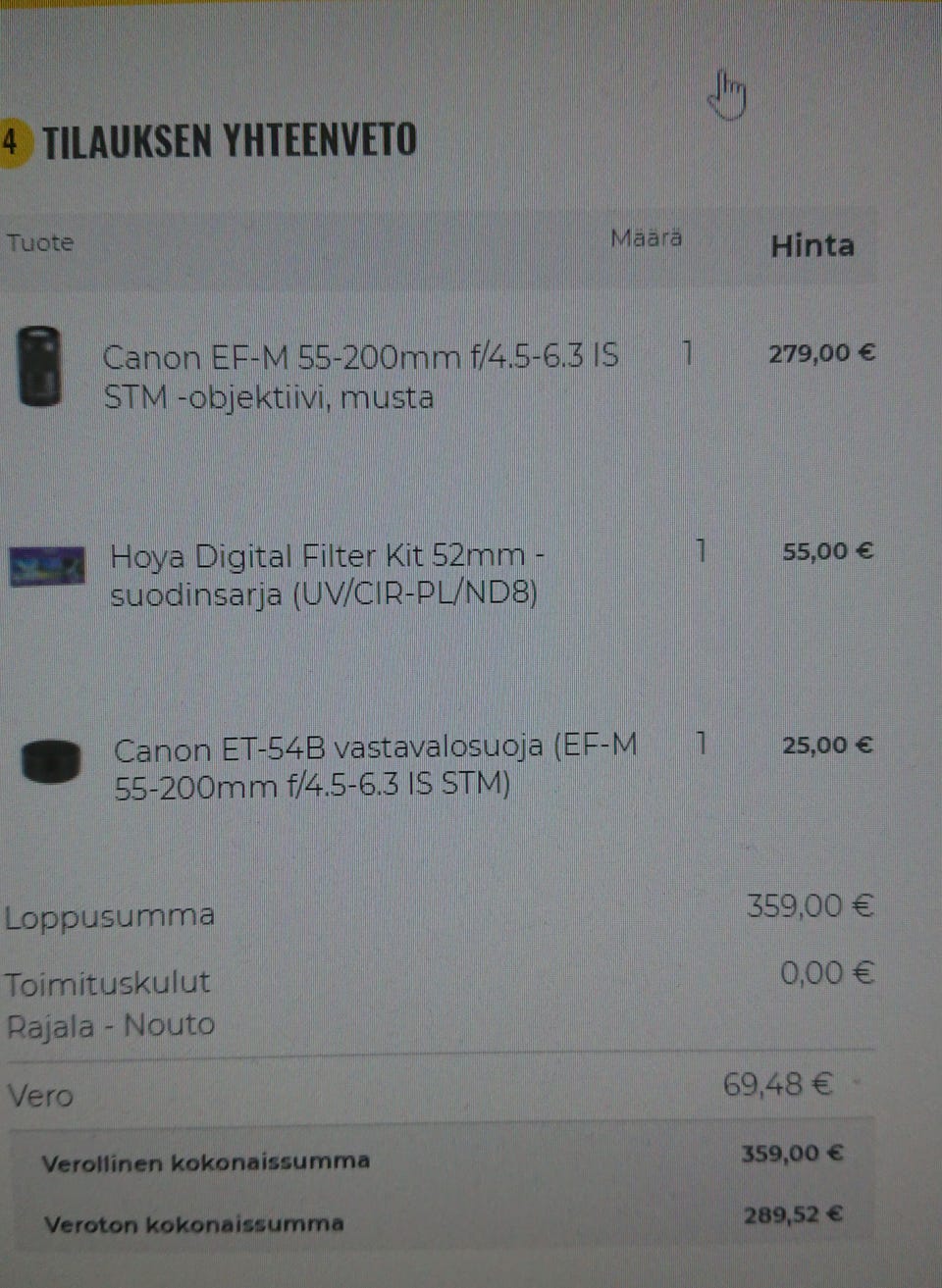
Task: Click the Veroton kokonaissumma row
Action: point(442,1219)
